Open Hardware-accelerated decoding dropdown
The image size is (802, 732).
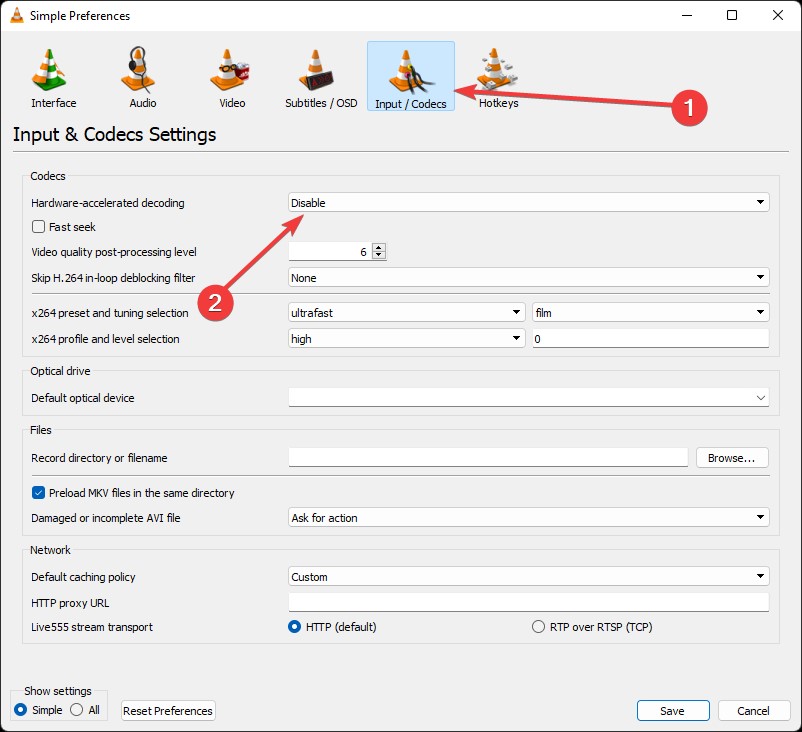point(528,203)
